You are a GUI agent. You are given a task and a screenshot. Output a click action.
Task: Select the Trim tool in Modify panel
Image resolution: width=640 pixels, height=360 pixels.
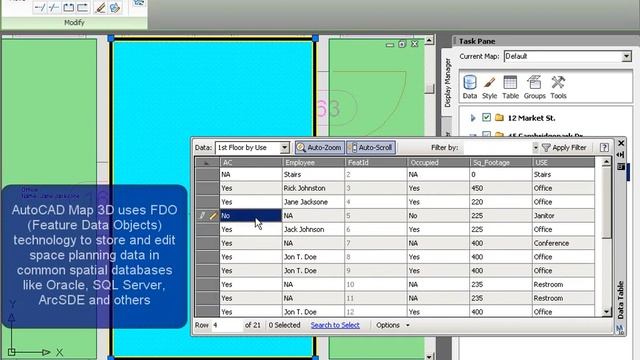pyautogui.click(x=53, y=8)
